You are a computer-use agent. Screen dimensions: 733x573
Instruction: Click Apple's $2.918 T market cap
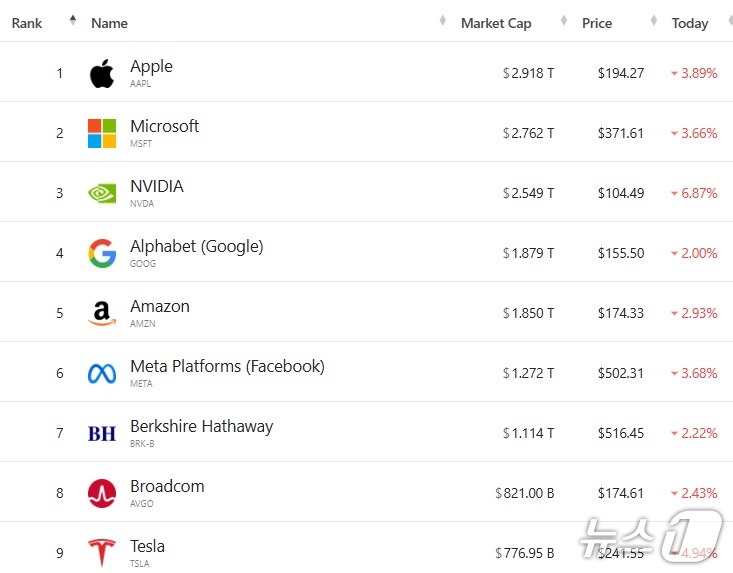tap(529, 73)
